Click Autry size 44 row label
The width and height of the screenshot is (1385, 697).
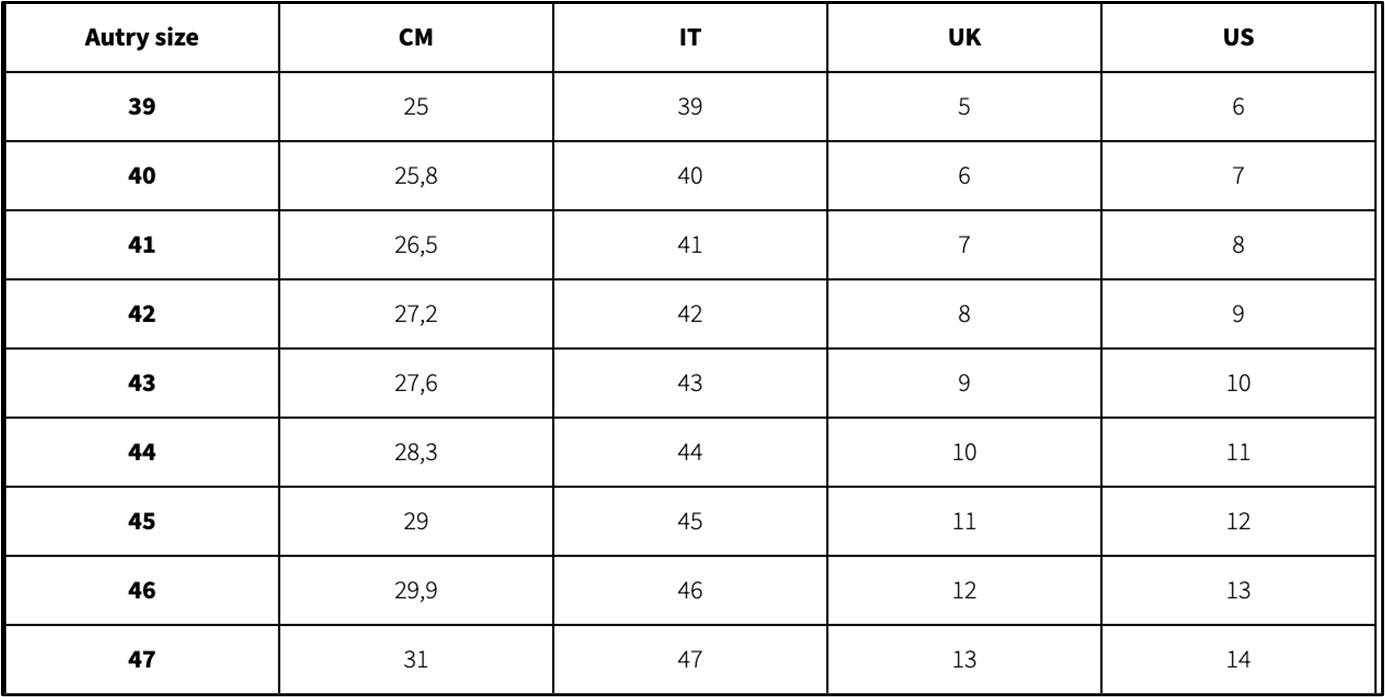pyautogui.click(x=142, y=453)
